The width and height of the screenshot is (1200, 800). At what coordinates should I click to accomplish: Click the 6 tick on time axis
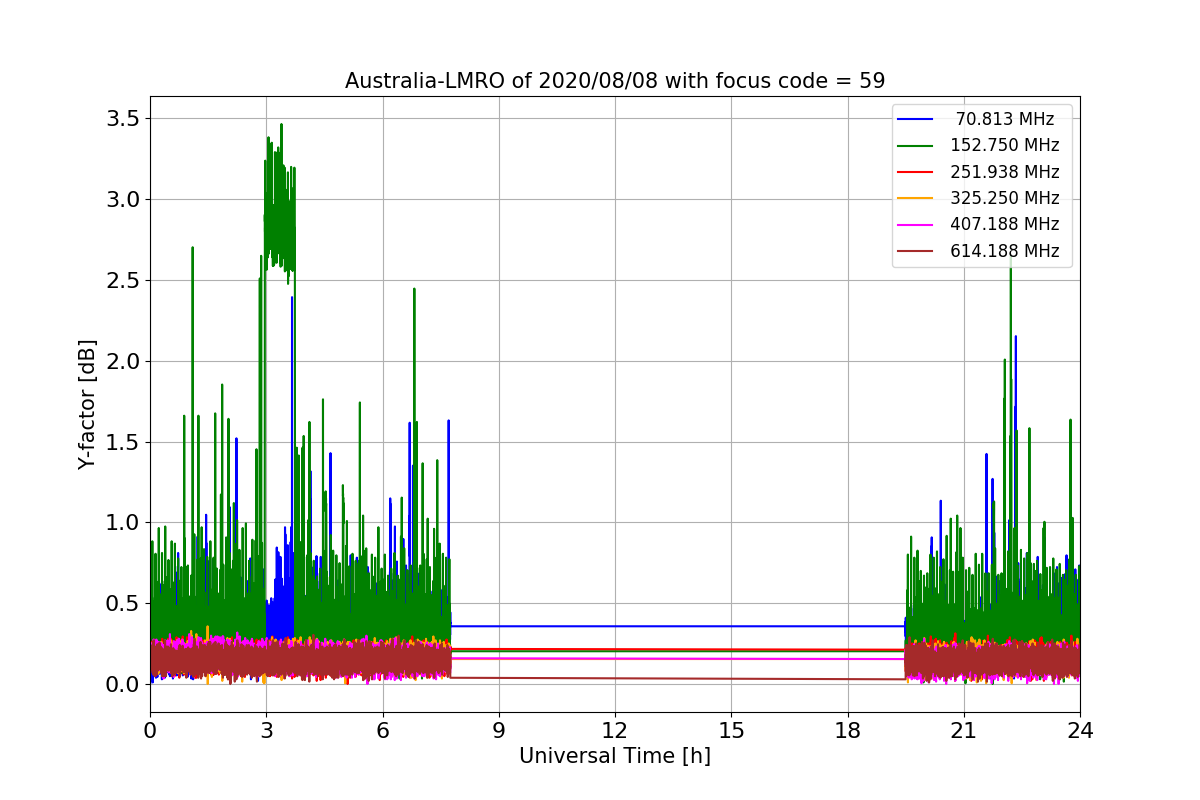[383, 730]
